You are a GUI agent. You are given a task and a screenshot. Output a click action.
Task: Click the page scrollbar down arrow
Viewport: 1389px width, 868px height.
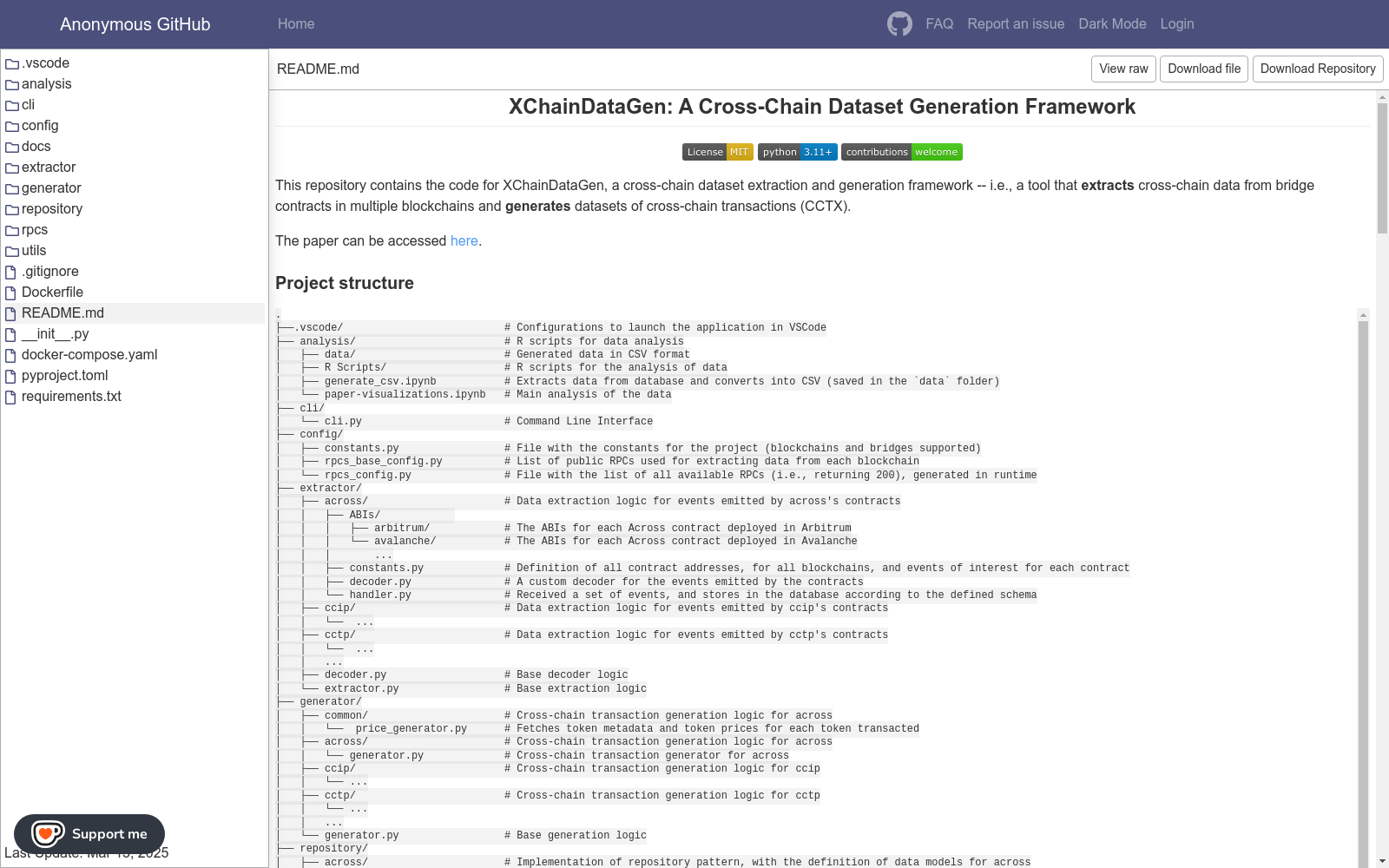tap(1382, 861)
